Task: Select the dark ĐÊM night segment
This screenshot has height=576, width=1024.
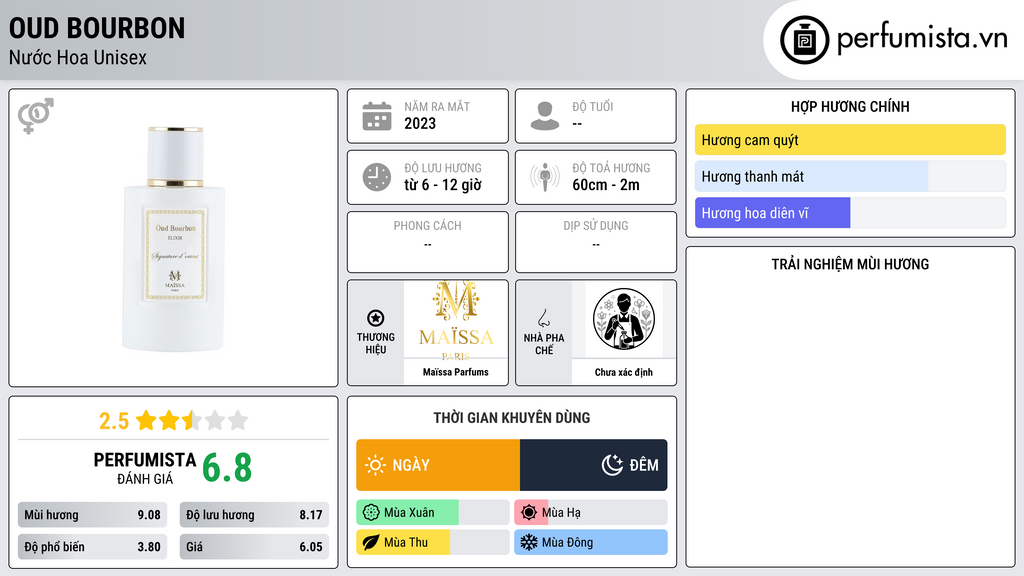Action: (594, 465)
